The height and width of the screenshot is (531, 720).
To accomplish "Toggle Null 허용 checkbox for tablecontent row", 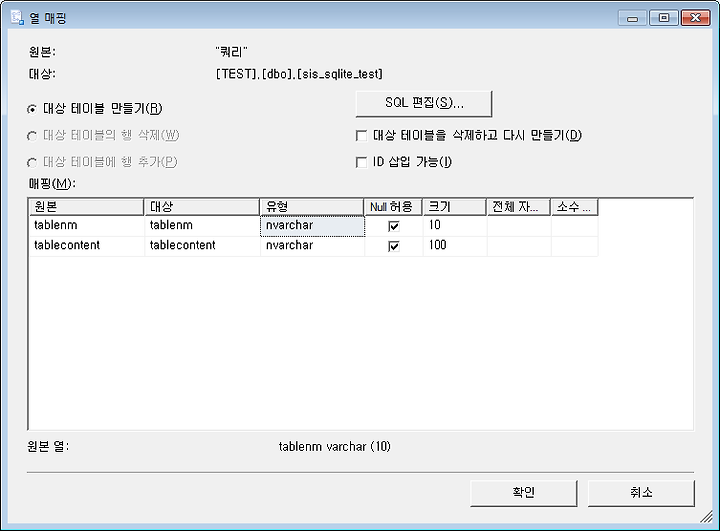I will click(394, 246).
